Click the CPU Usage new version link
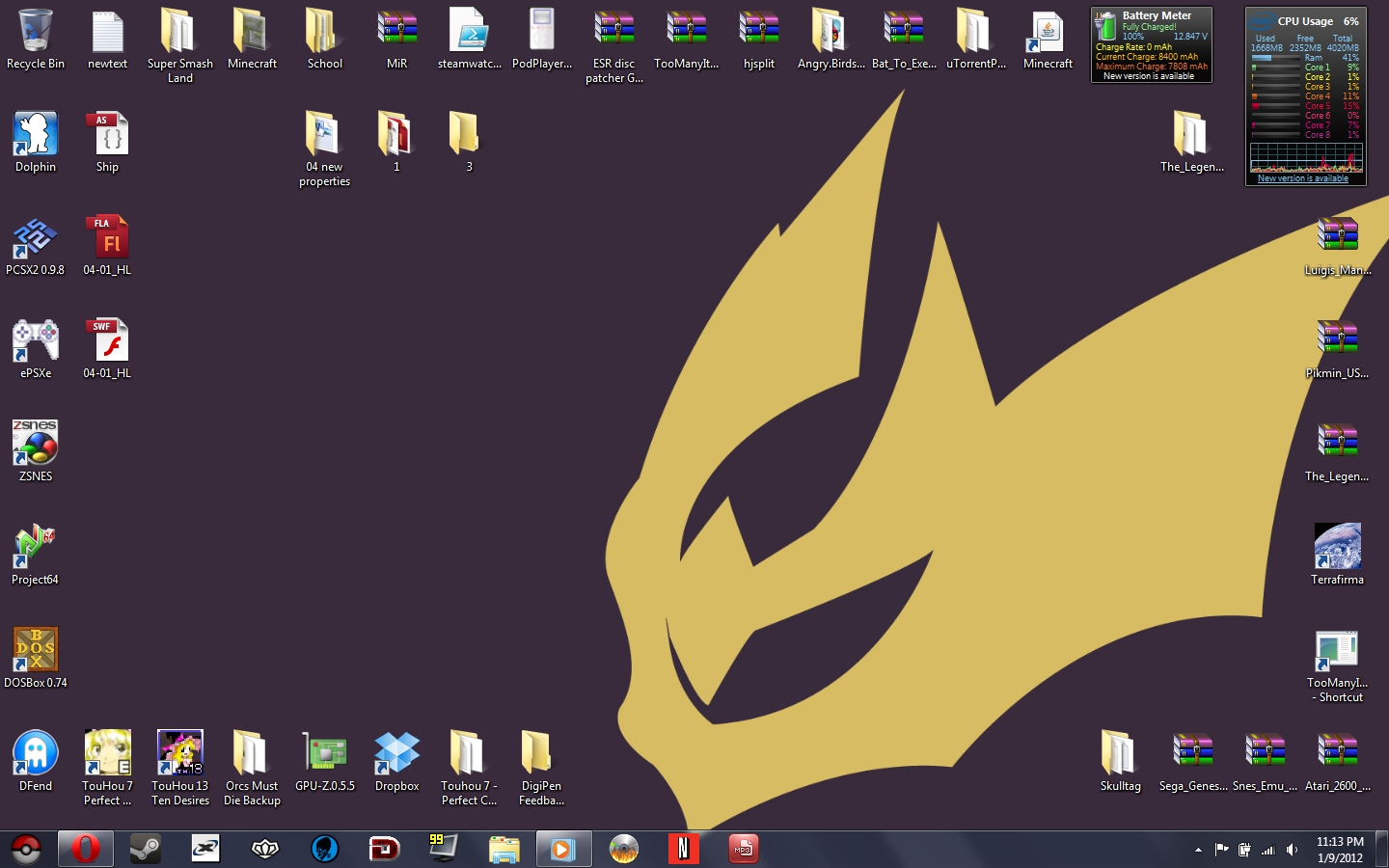Viewport: 1389px width, 868px height. click(1302, 178)
